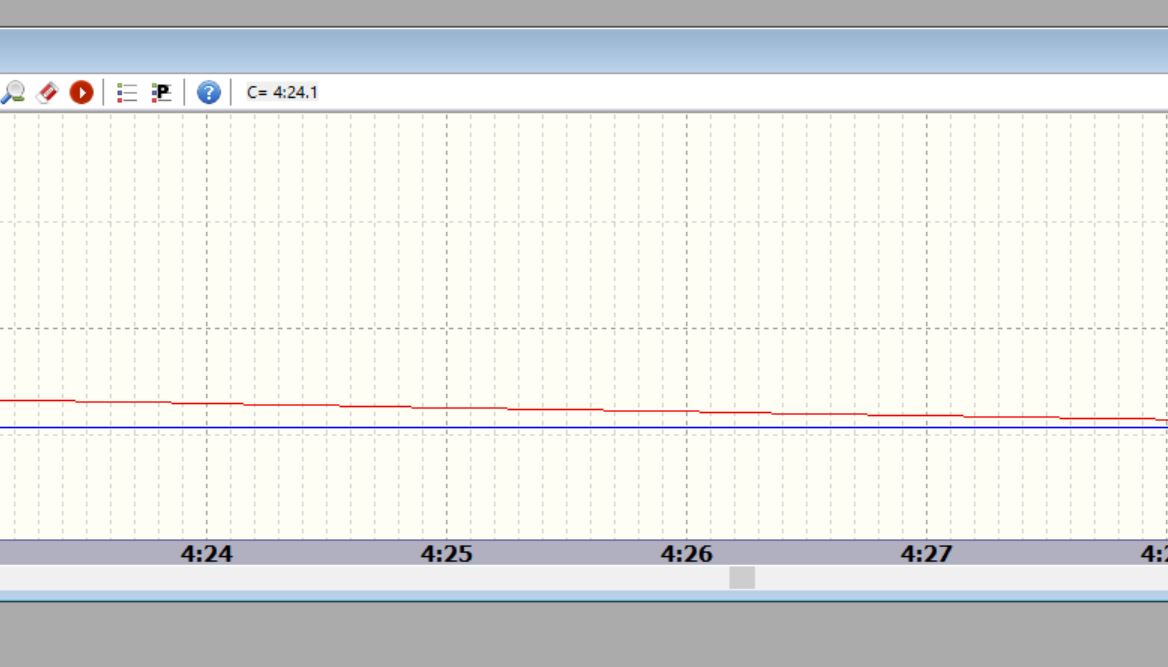
Task: Select the blue horizontal curve line
Action: click(560, 428)
